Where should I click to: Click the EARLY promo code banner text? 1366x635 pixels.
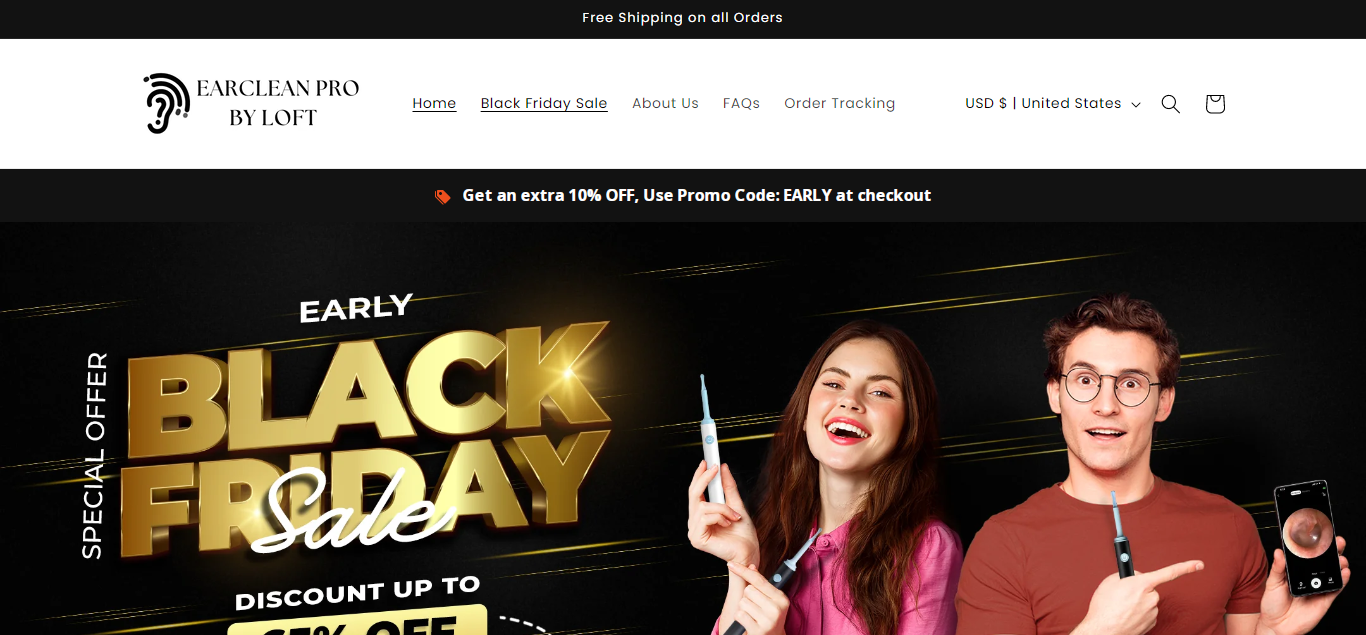697,195
